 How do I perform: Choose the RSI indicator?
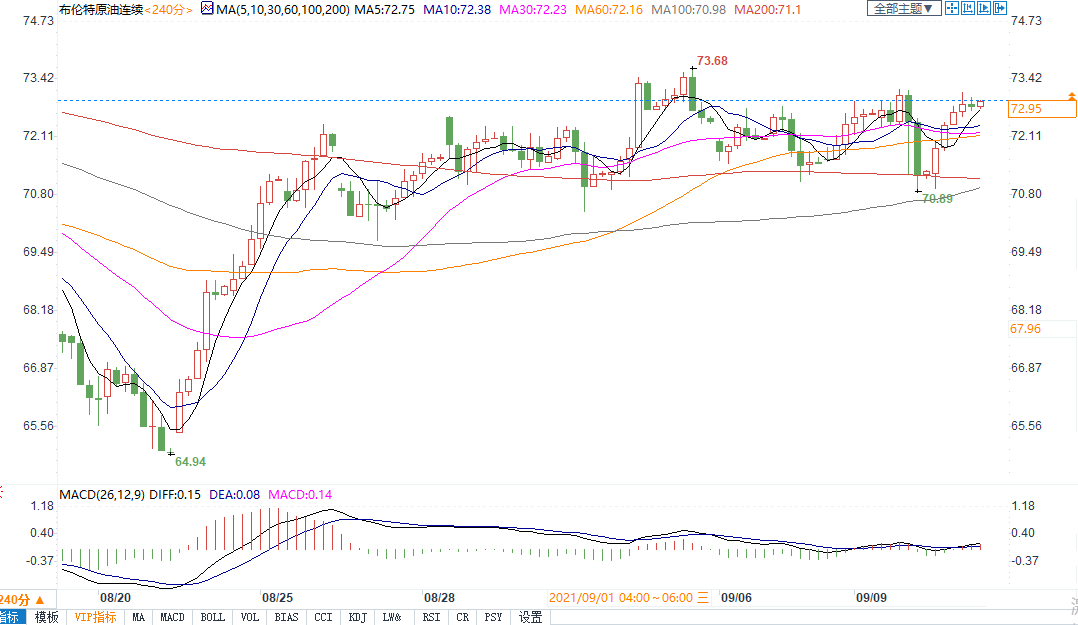431,617
